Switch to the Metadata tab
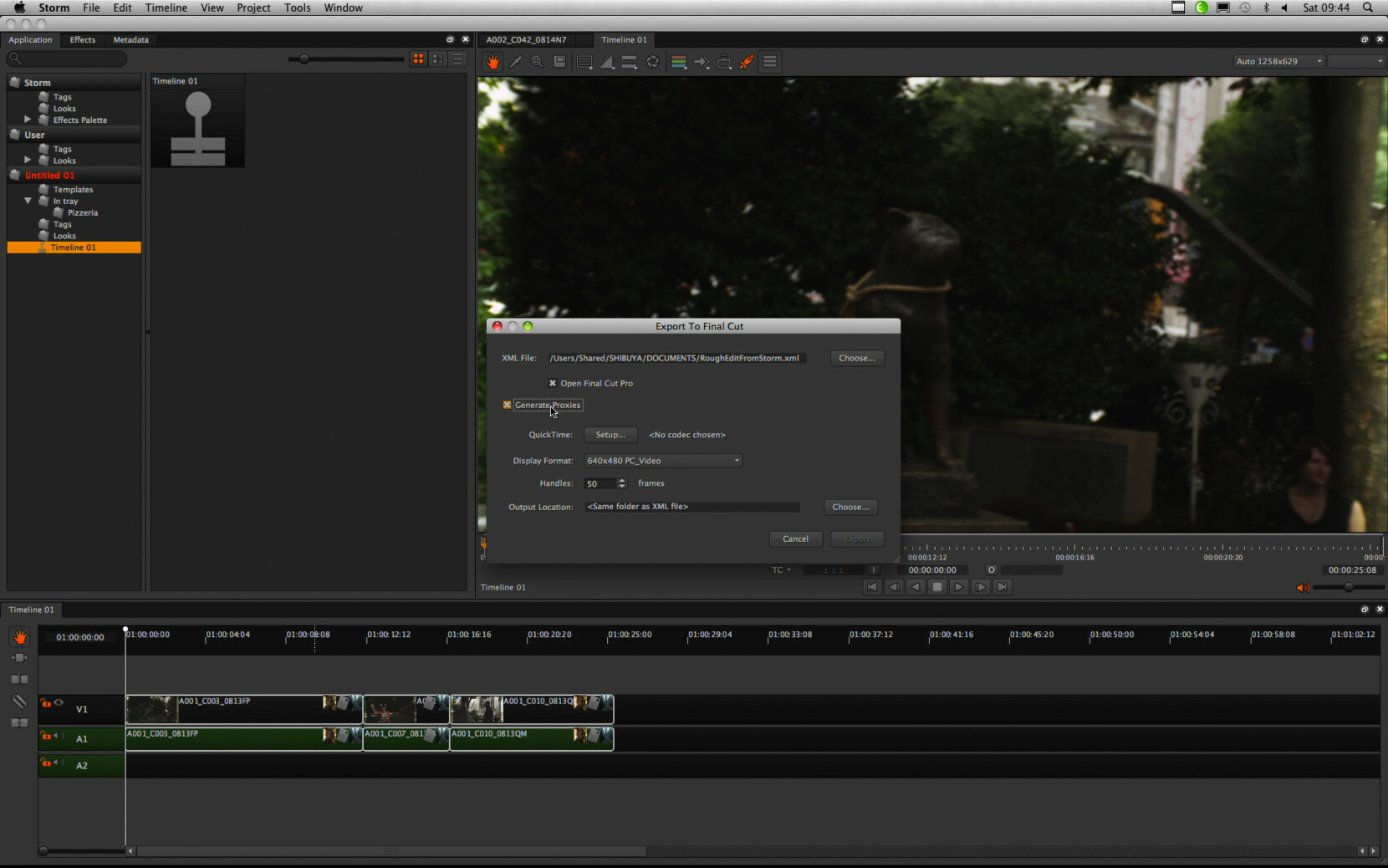 coord(130,39)
